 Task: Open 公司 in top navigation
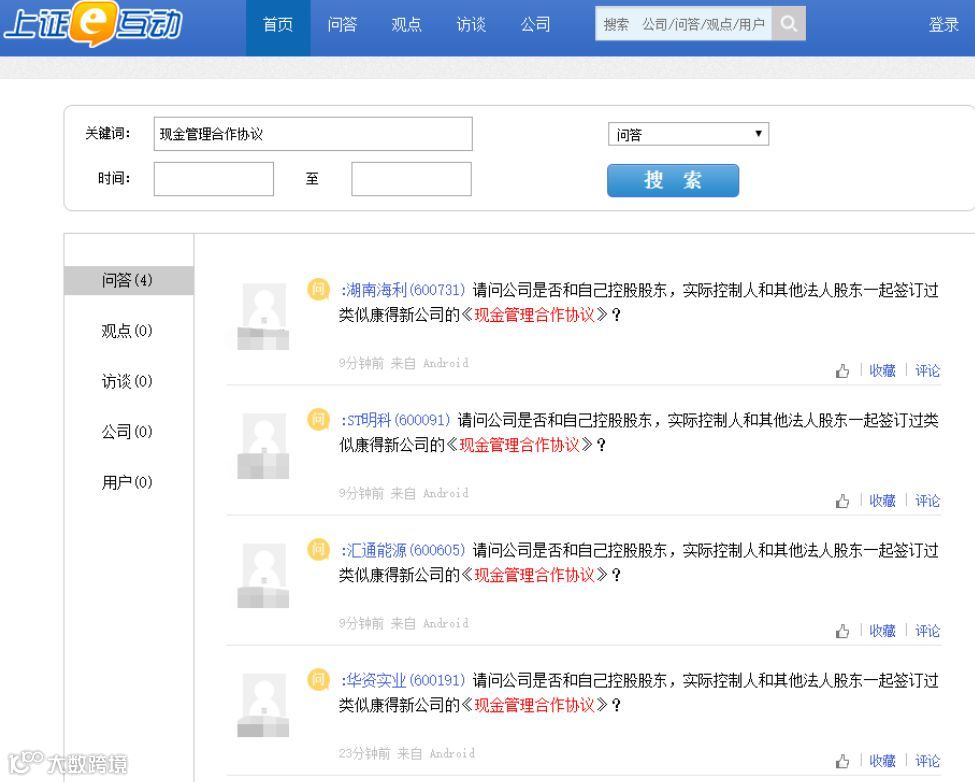click(535, 25)
